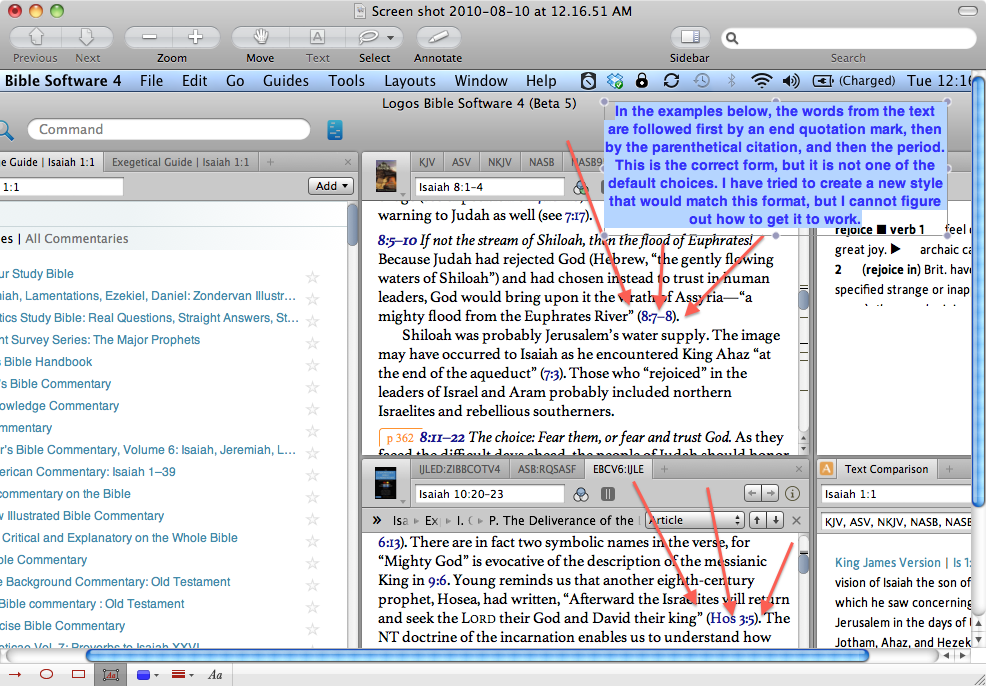This screenshot has height=686, width=986.
Task: Zoom in with the plus button
Action: coord(196,38)
